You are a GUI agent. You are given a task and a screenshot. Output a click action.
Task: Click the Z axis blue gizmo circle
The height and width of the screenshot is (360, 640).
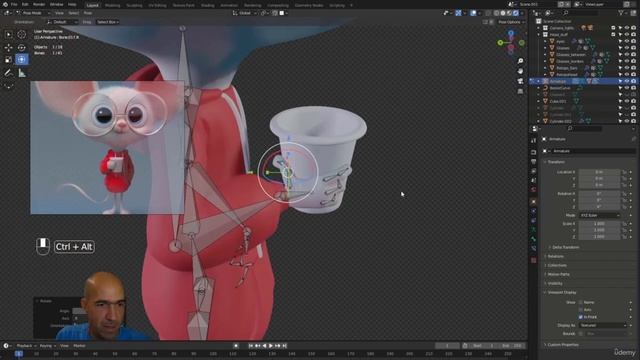[511, 33]
